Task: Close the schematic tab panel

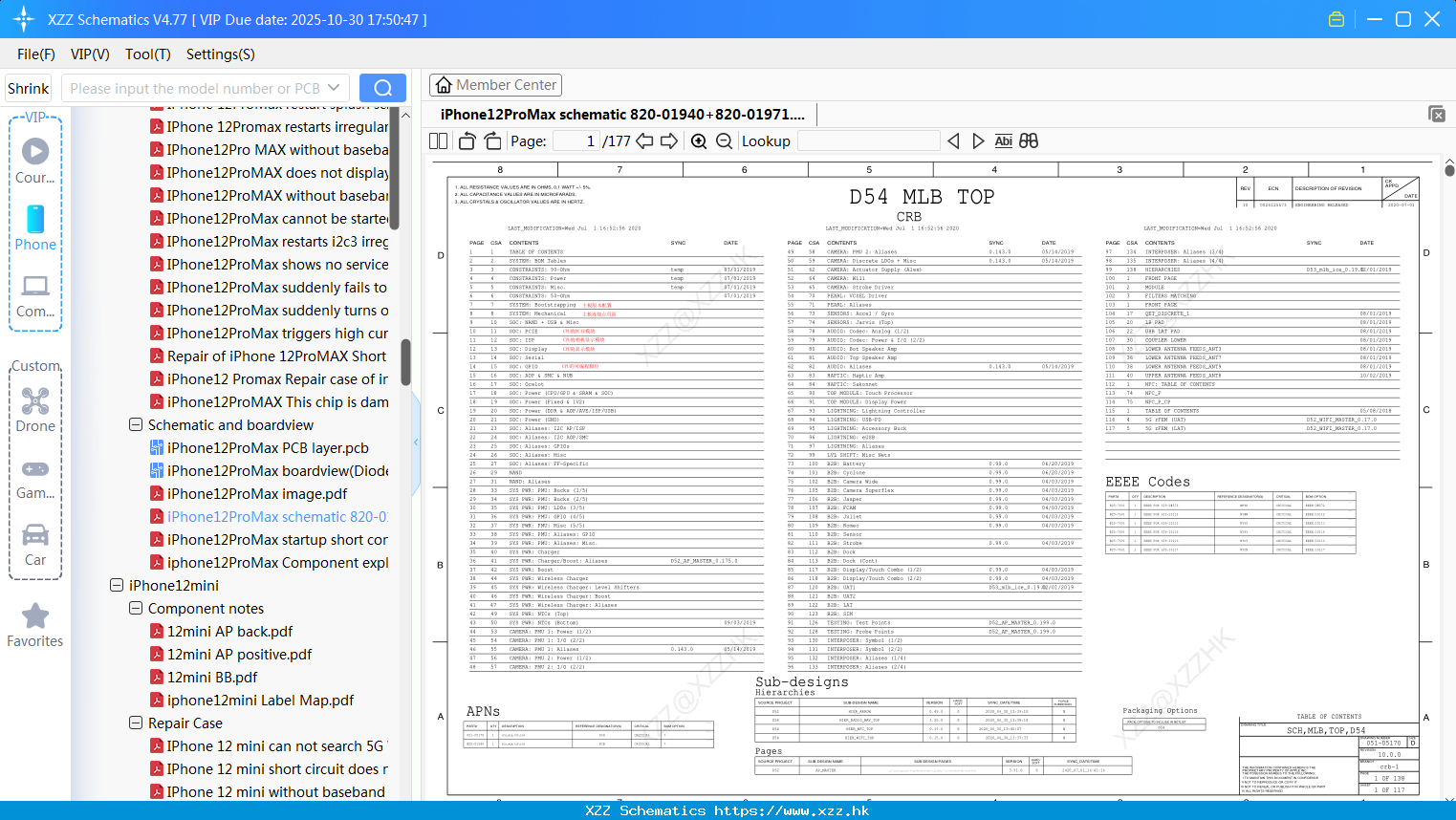Action: (1437, 114)
